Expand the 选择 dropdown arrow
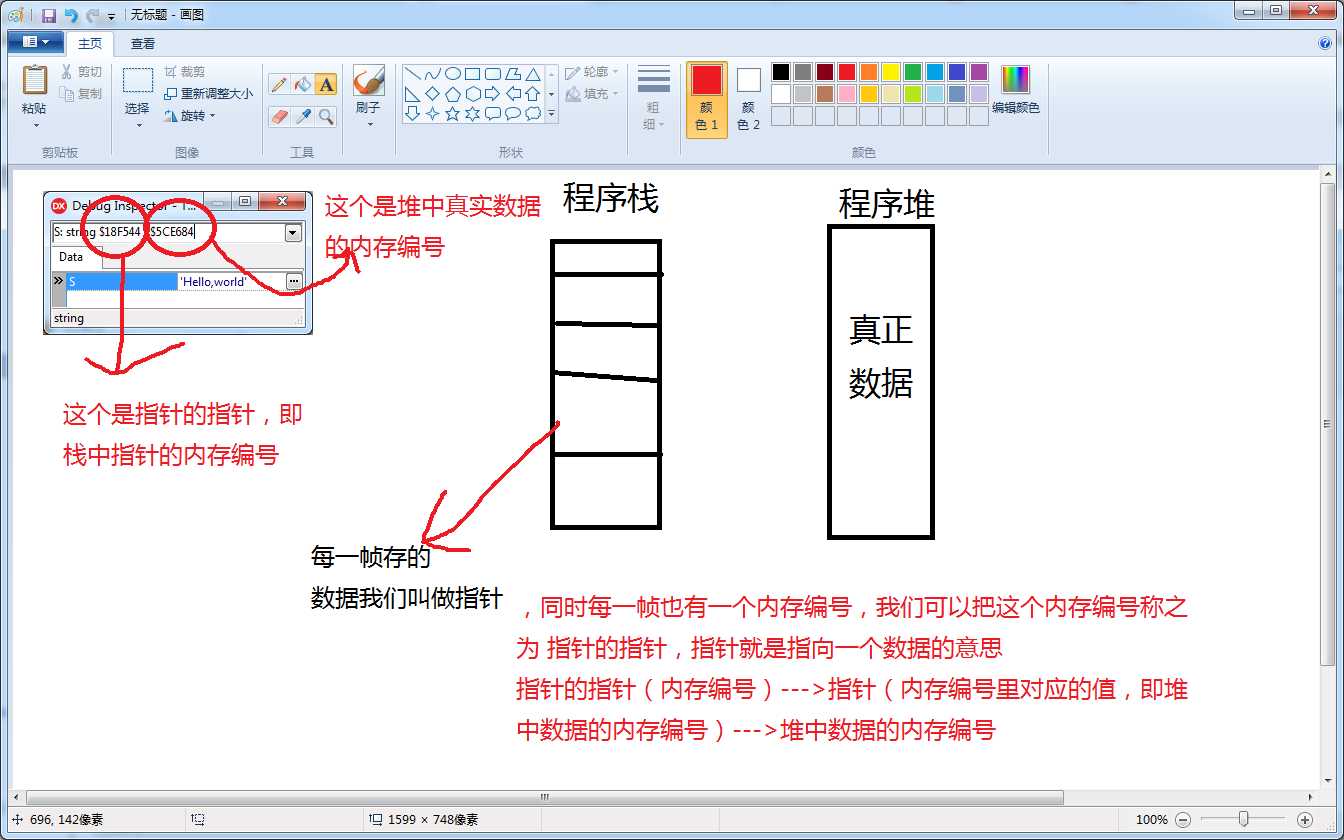1344x840 pixels. (138, 125)
